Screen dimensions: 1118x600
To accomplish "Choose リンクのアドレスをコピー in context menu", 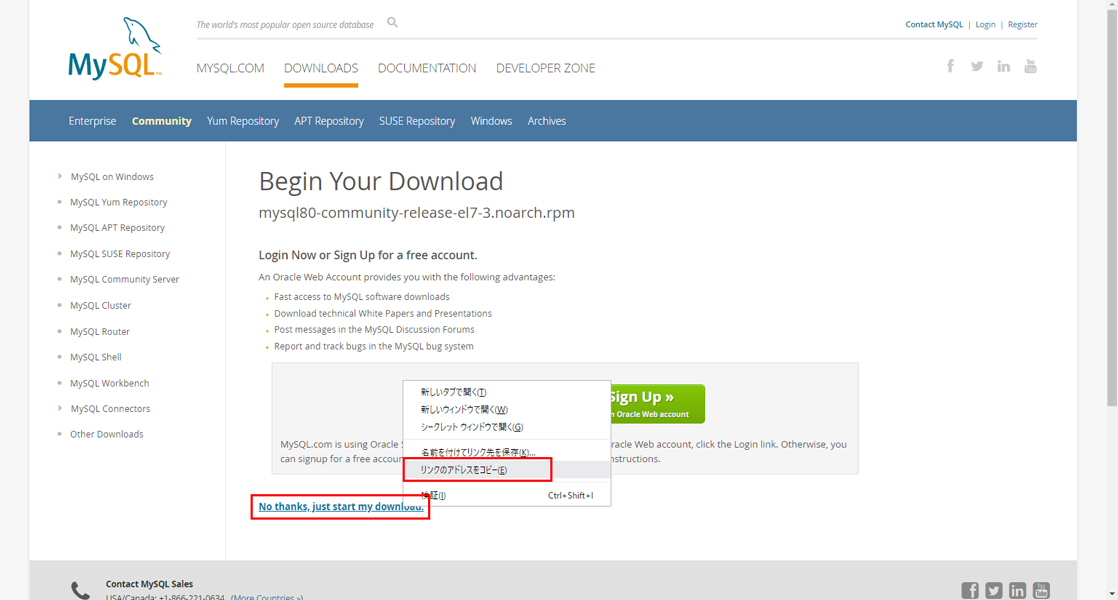I will (x=506, y=470).
